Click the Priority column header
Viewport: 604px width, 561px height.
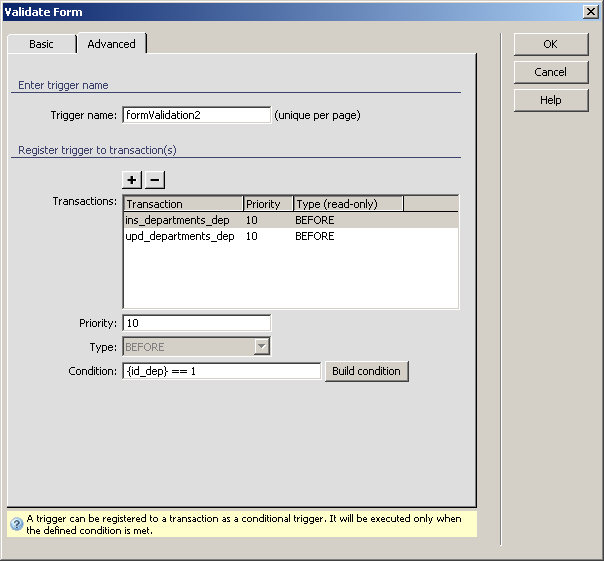[267, 204]
